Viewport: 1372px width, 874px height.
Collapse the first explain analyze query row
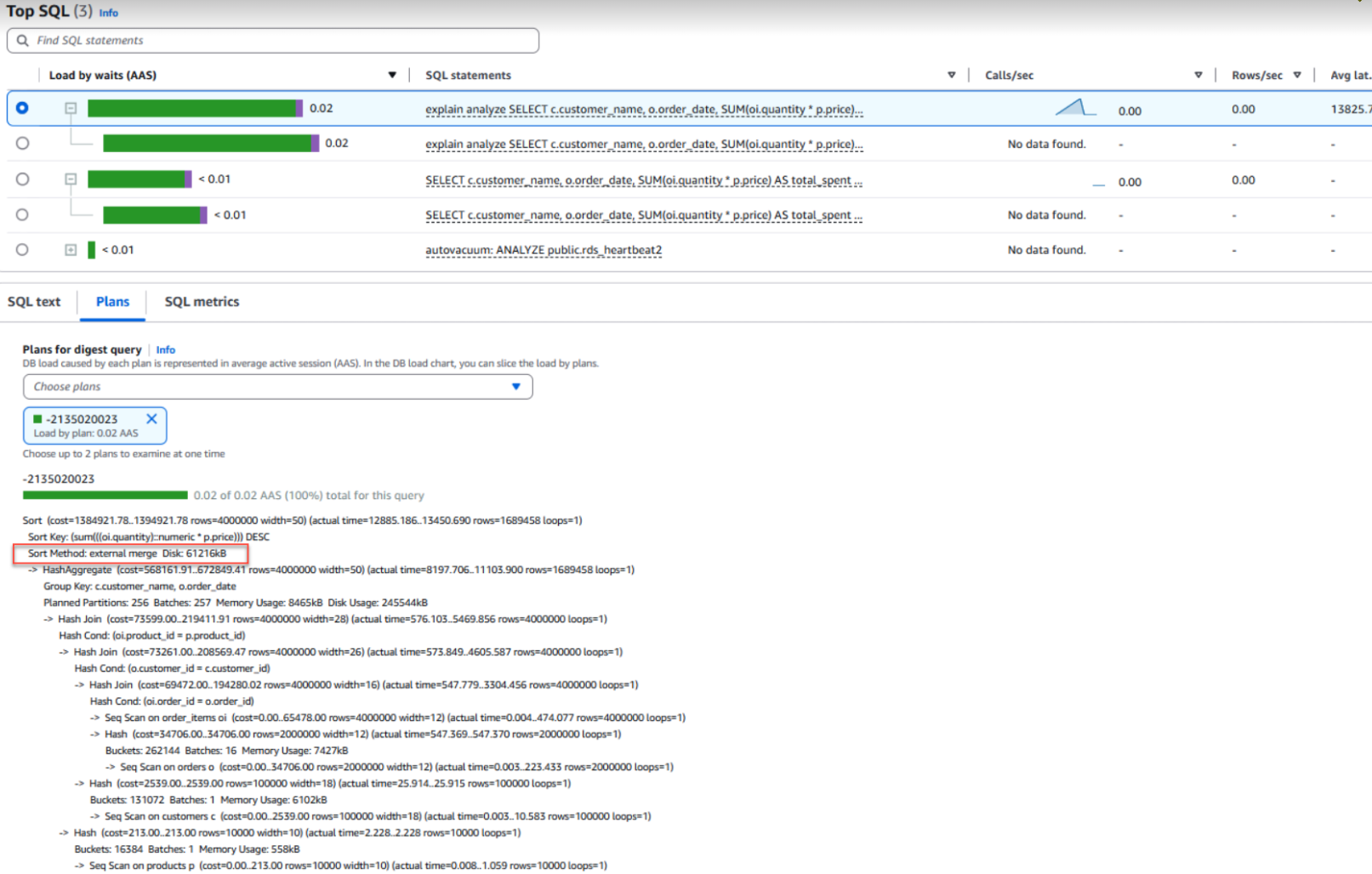tap(71, 108)
